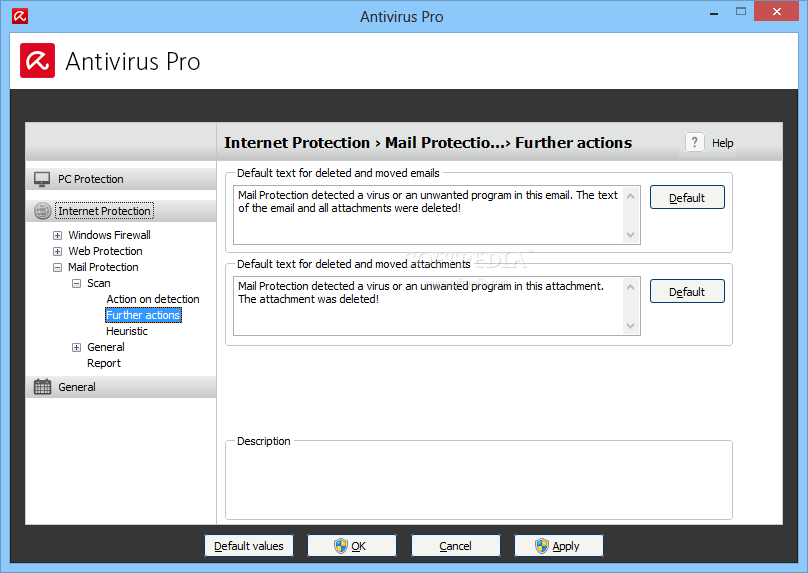
Task: Click the PC Protection monitor icon
Action: [42, 179]
